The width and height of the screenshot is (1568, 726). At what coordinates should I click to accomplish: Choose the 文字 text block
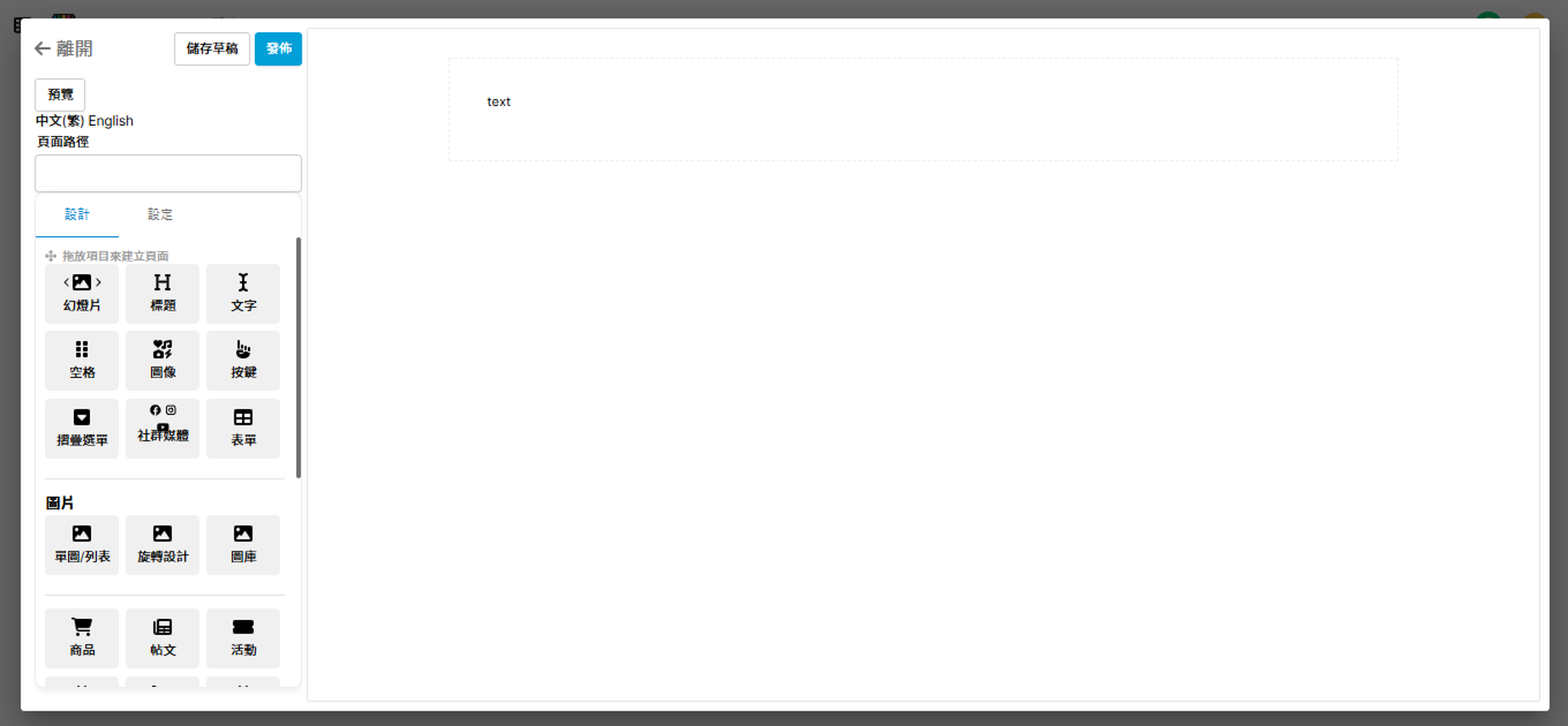point(243,293)
